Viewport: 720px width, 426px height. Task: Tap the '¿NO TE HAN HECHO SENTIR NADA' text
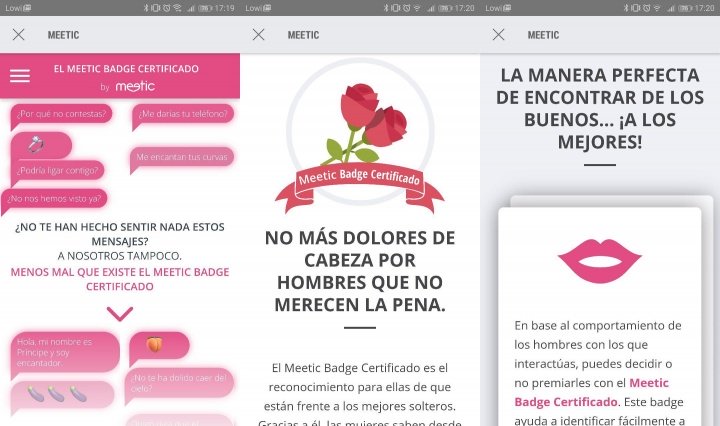click(120, 234)
